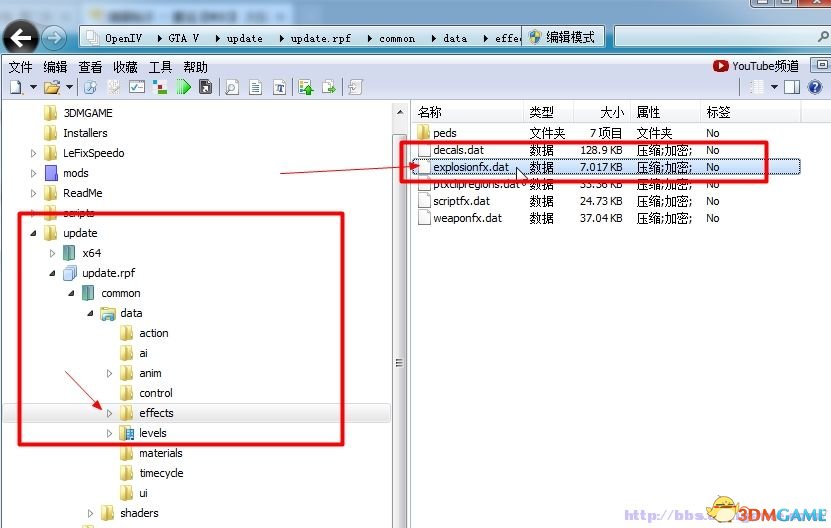Select the 3DMGAME folder

(x=87, y=113)
